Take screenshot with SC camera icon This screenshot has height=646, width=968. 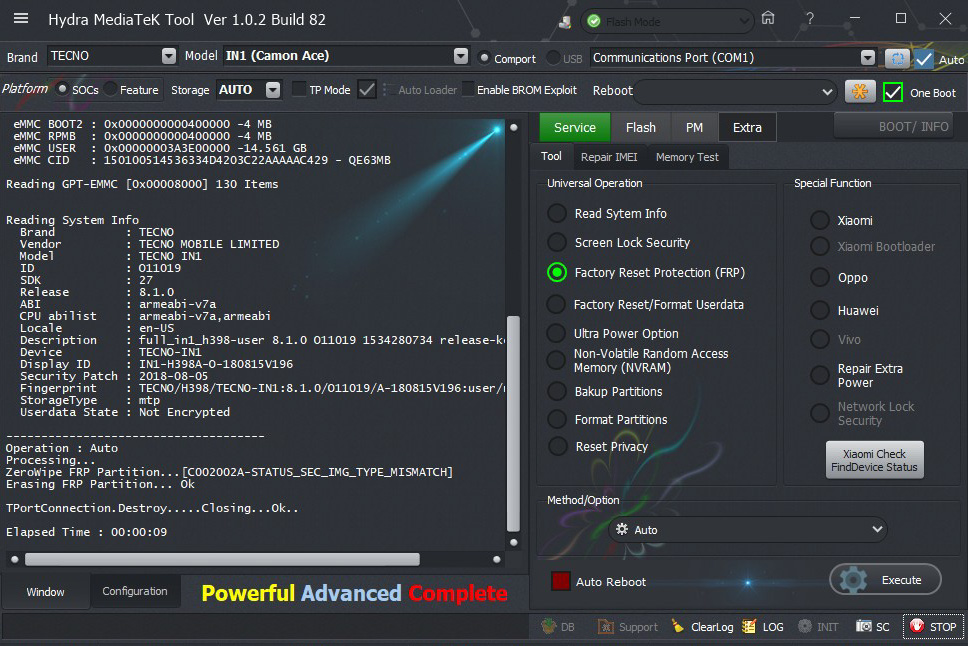click(863, 626)
